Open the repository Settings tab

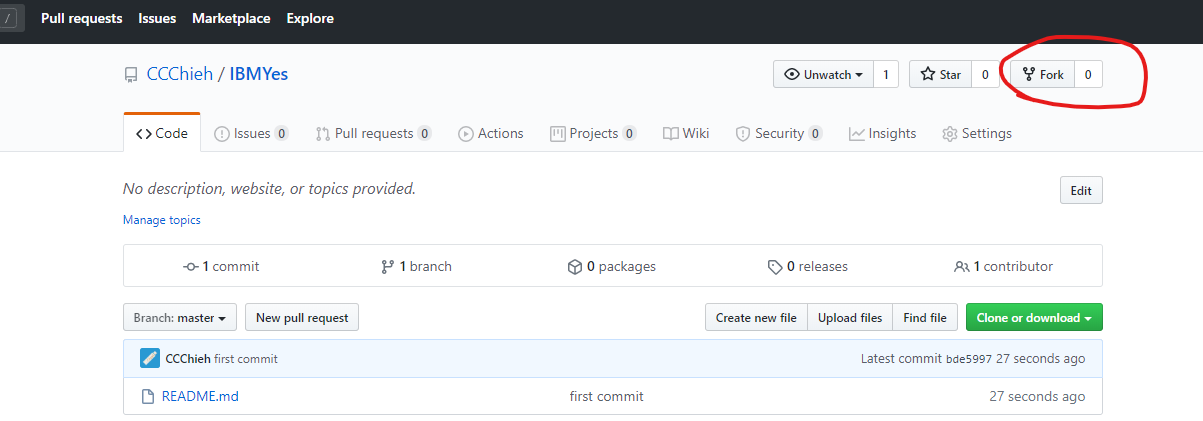[x=977, y=133]
